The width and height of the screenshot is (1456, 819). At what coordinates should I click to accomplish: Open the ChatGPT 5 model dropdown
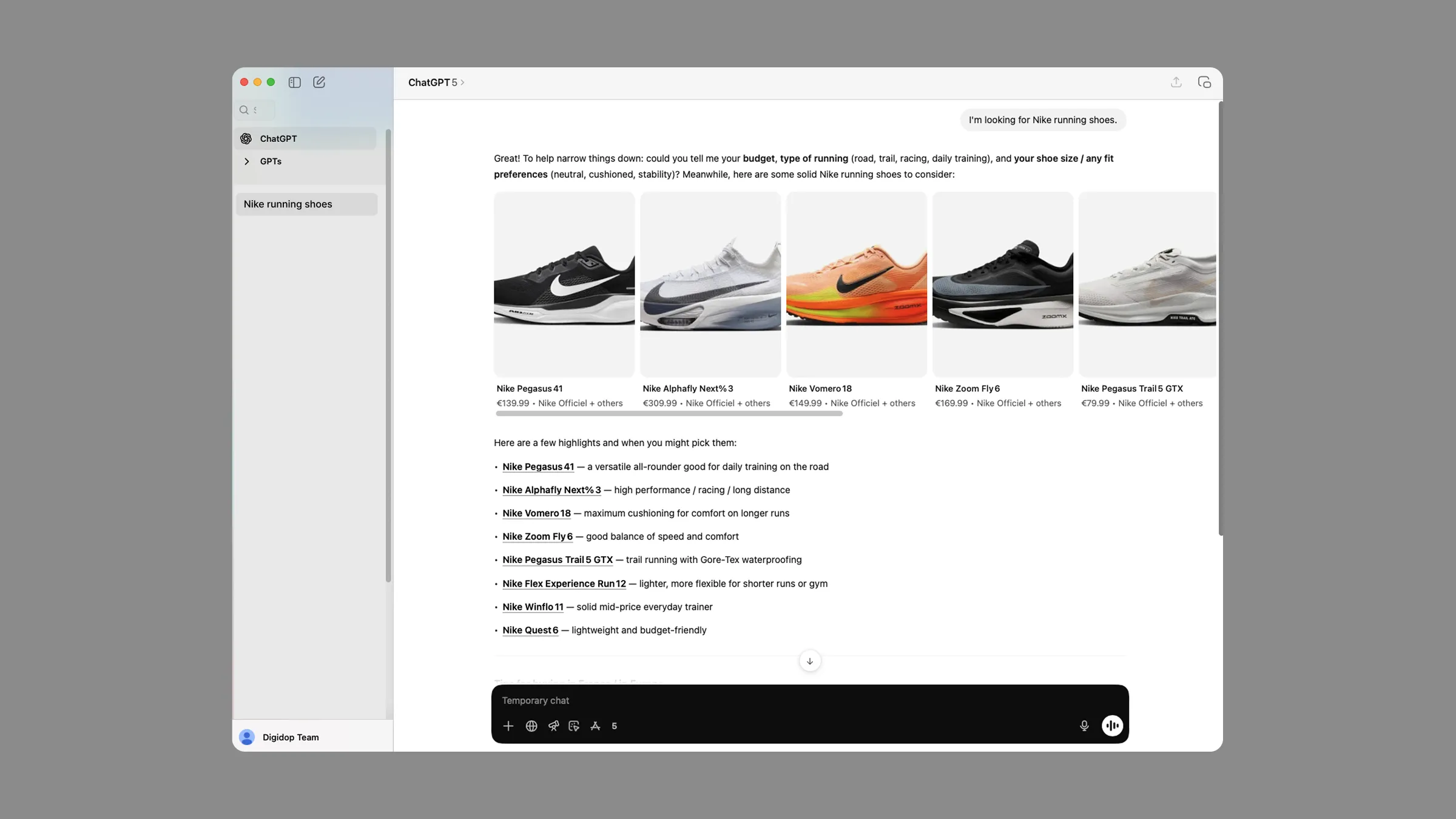pyautogui.click(x=436, y=83)
